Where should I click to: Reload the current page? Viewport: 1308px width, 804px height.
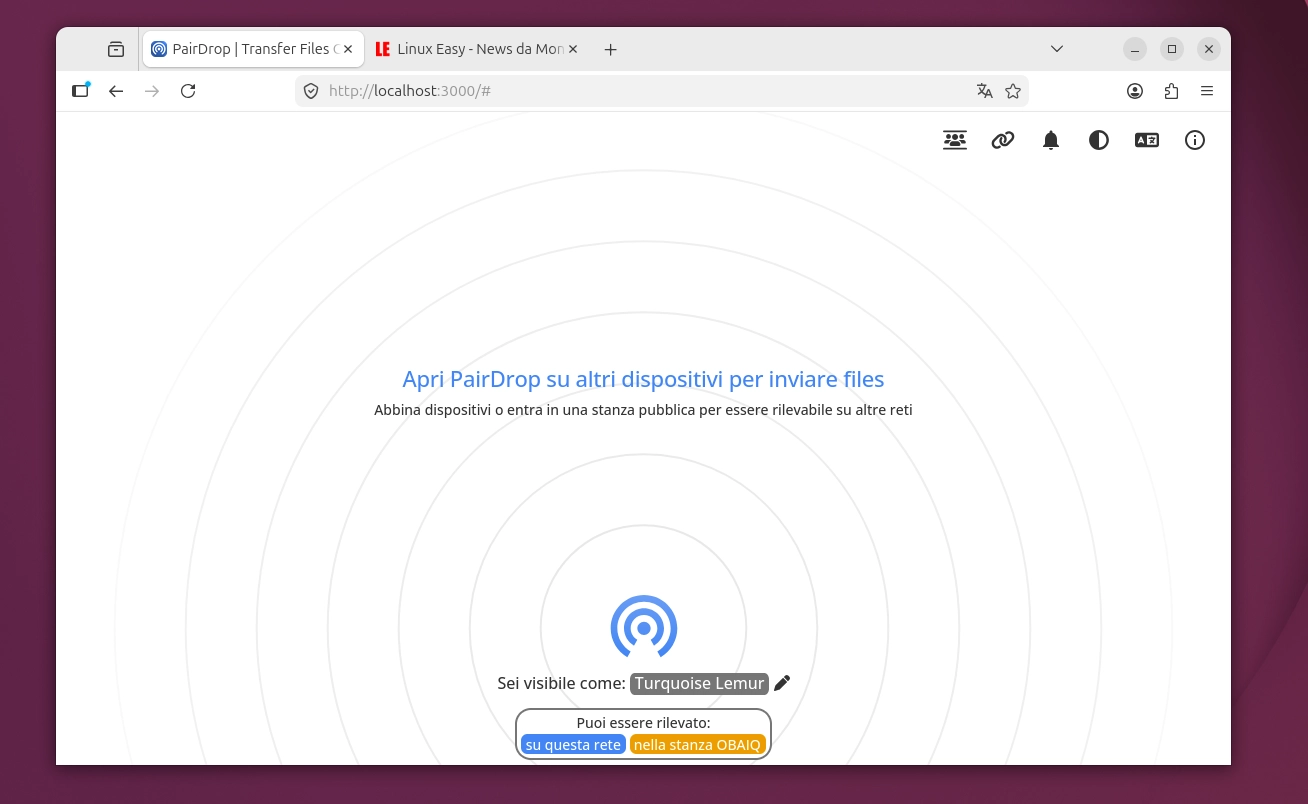(188, 91)
